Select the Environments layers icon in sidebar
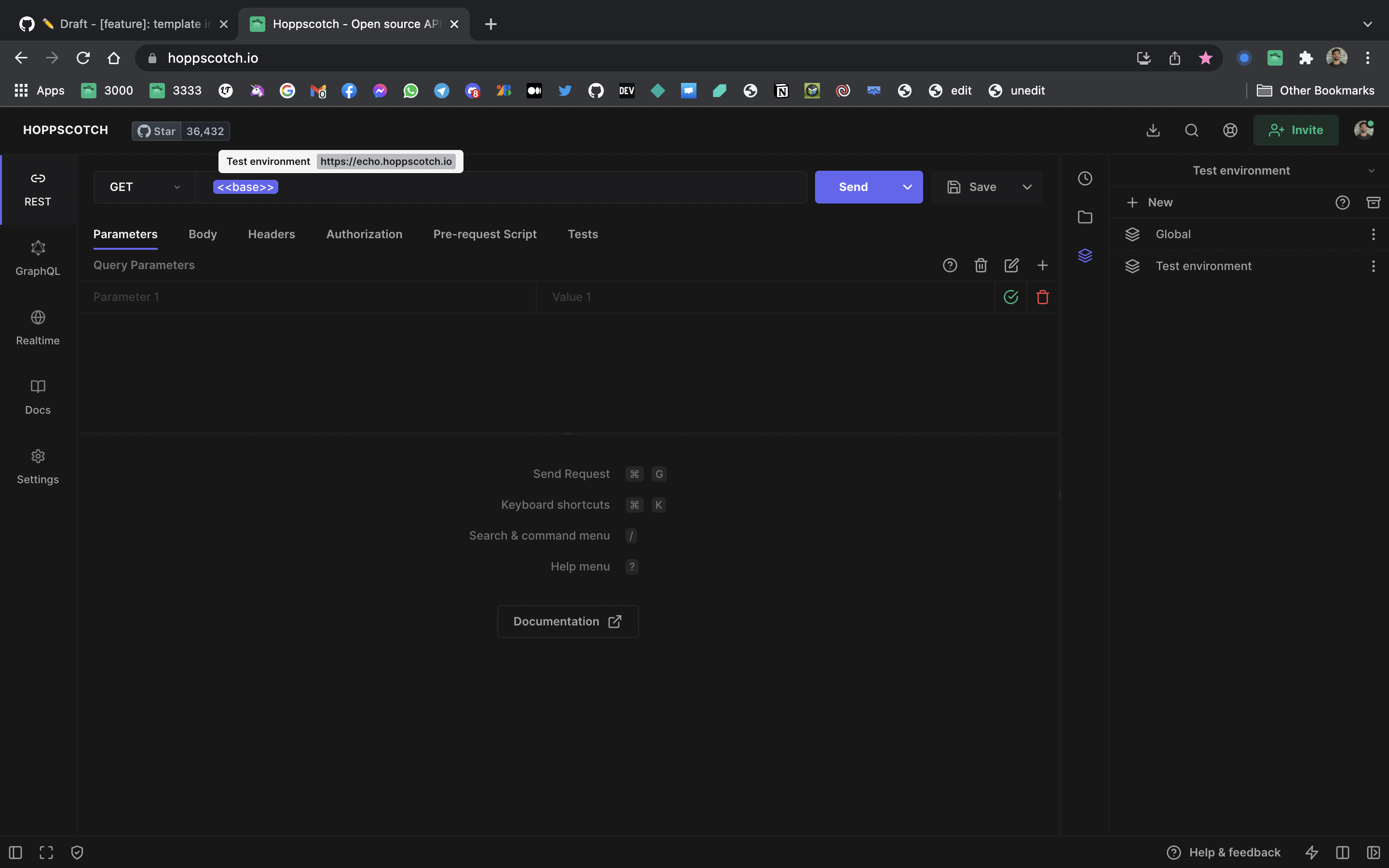 1085,256
